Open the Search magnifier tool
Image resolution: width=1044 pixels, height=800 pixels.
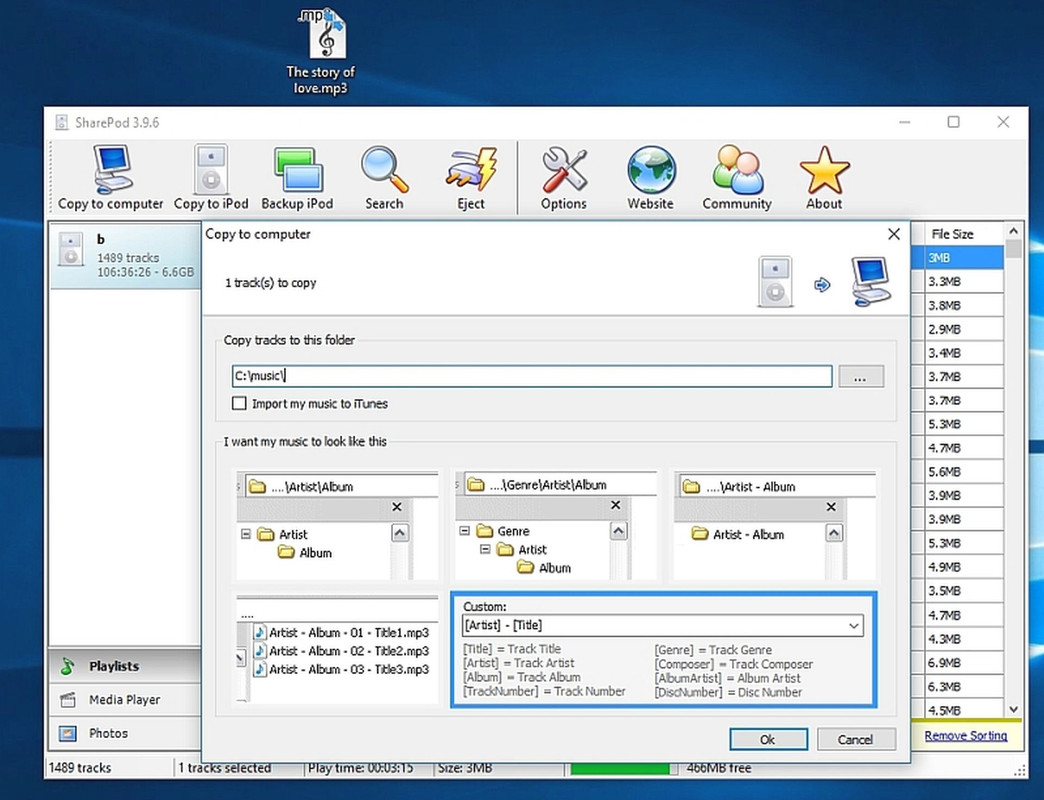click(384, 178)
